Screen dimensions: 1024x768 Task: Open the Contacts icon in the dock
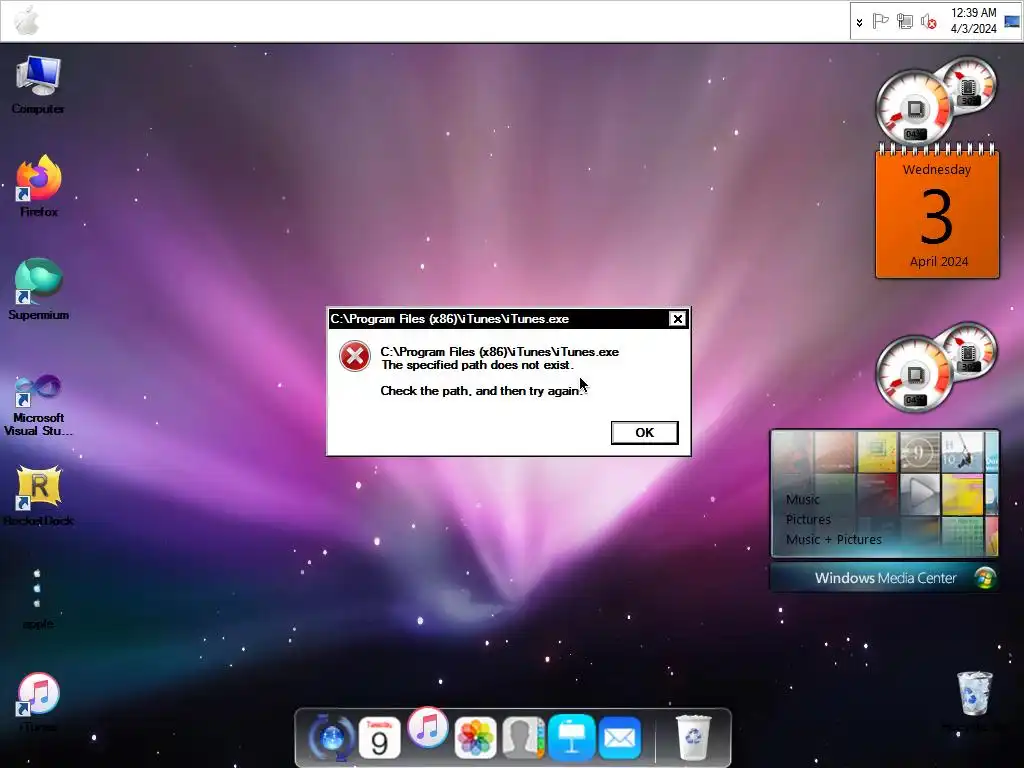[523, 738]
